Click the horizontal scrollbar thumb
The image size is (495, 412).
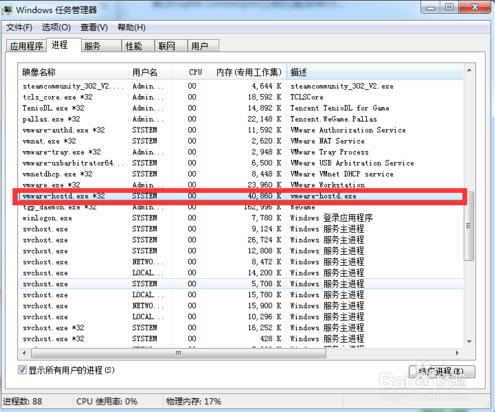178,353
